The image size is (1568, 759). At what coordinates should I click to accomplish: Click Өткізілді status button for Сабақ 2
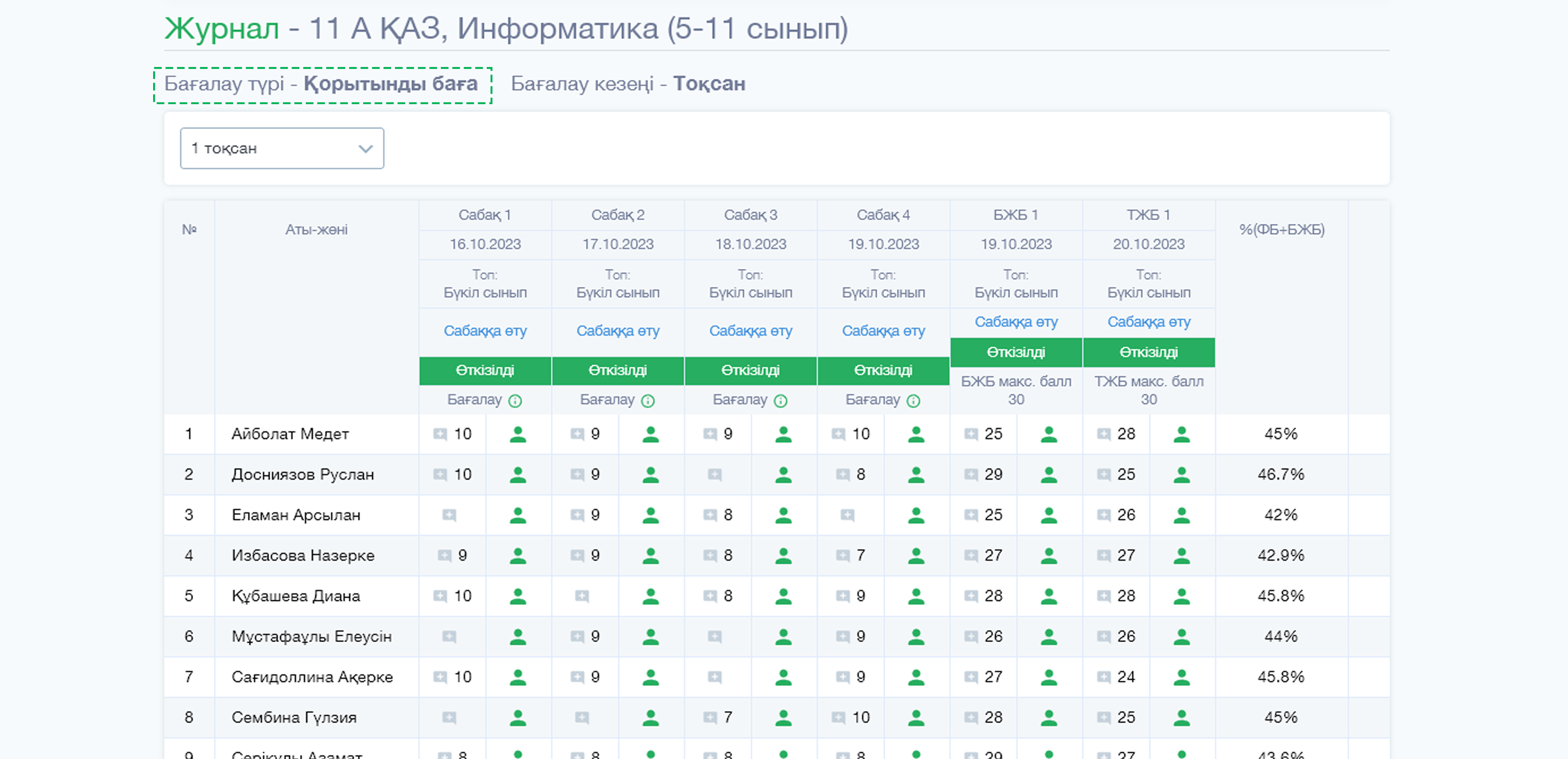pos(618,371)
